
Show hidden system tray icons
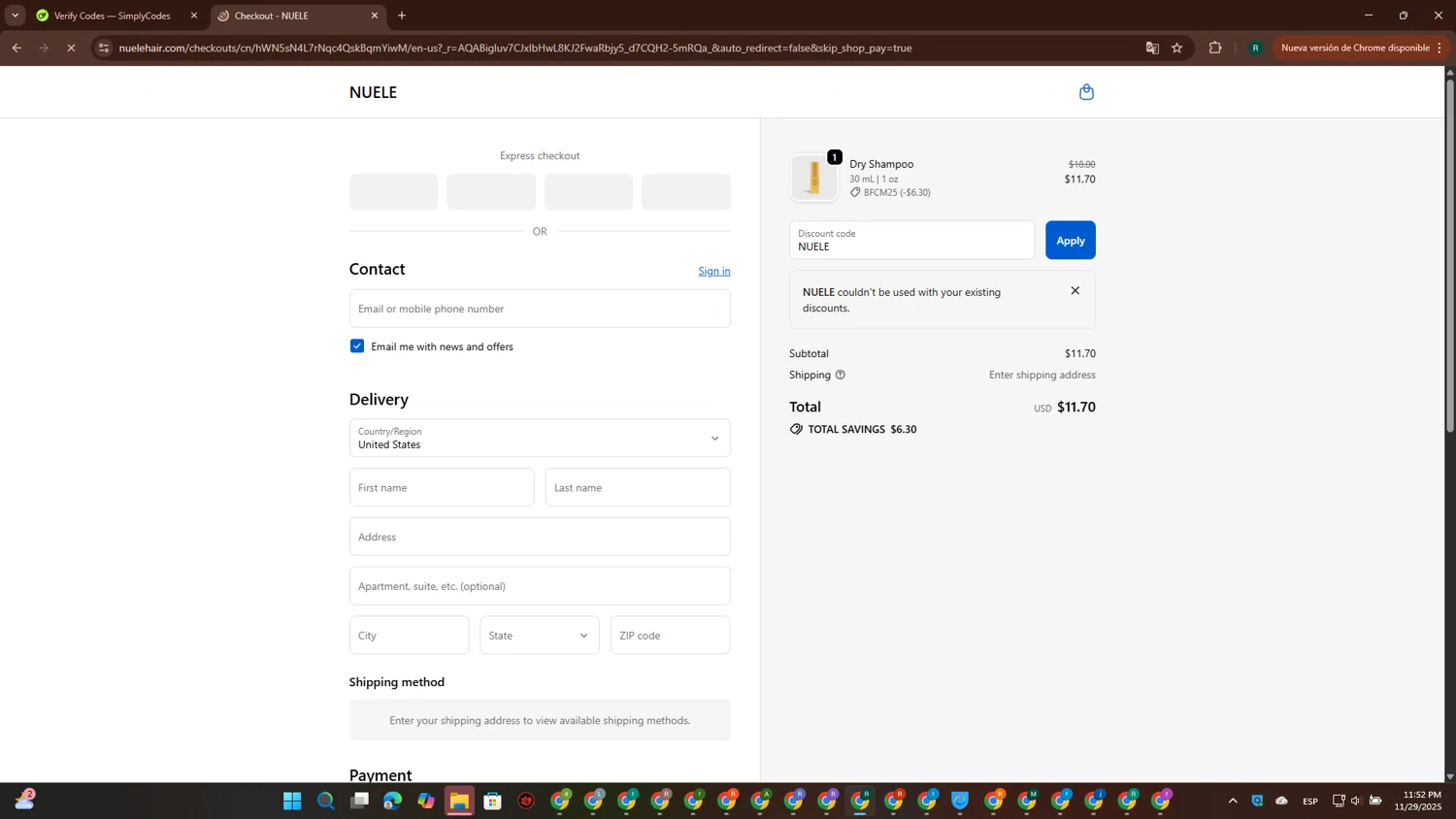1233,801
